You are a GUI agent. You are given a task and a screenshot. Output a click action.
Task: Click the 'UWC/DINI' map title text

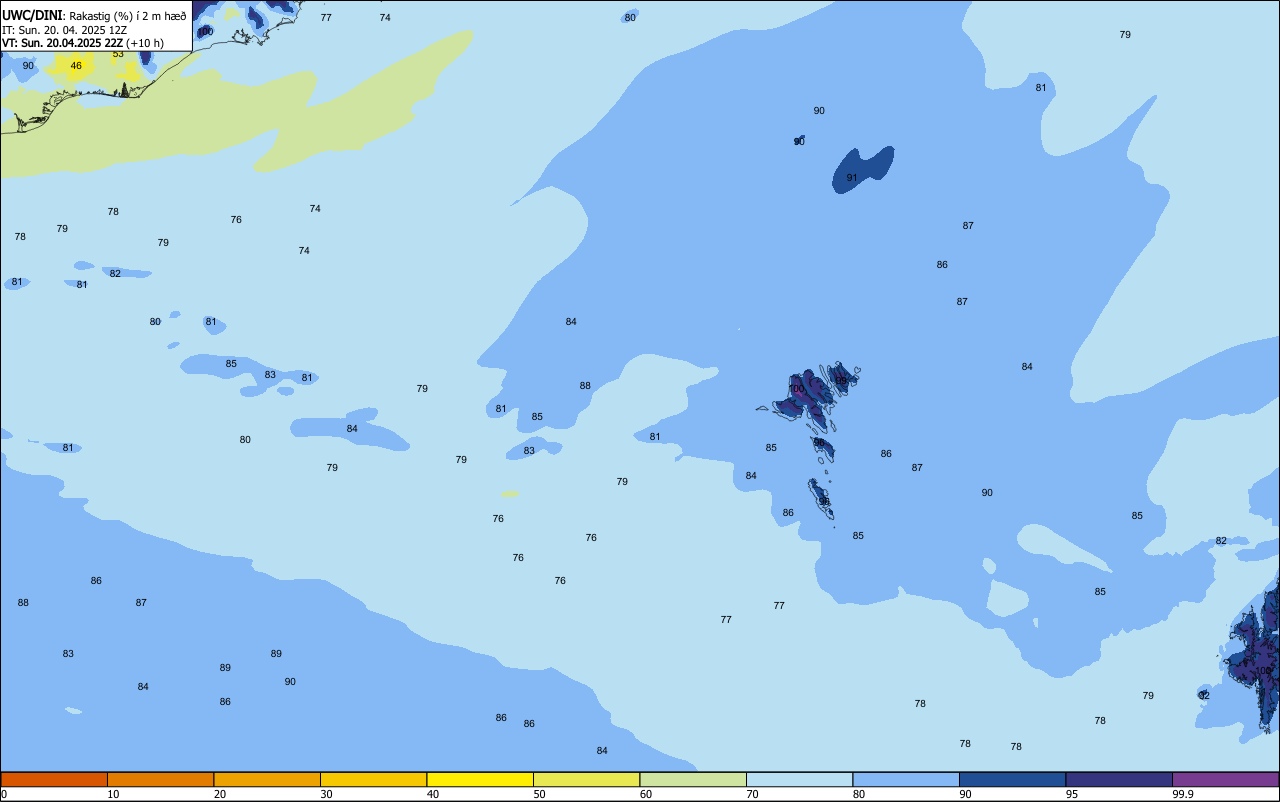[x=33, y=16]
